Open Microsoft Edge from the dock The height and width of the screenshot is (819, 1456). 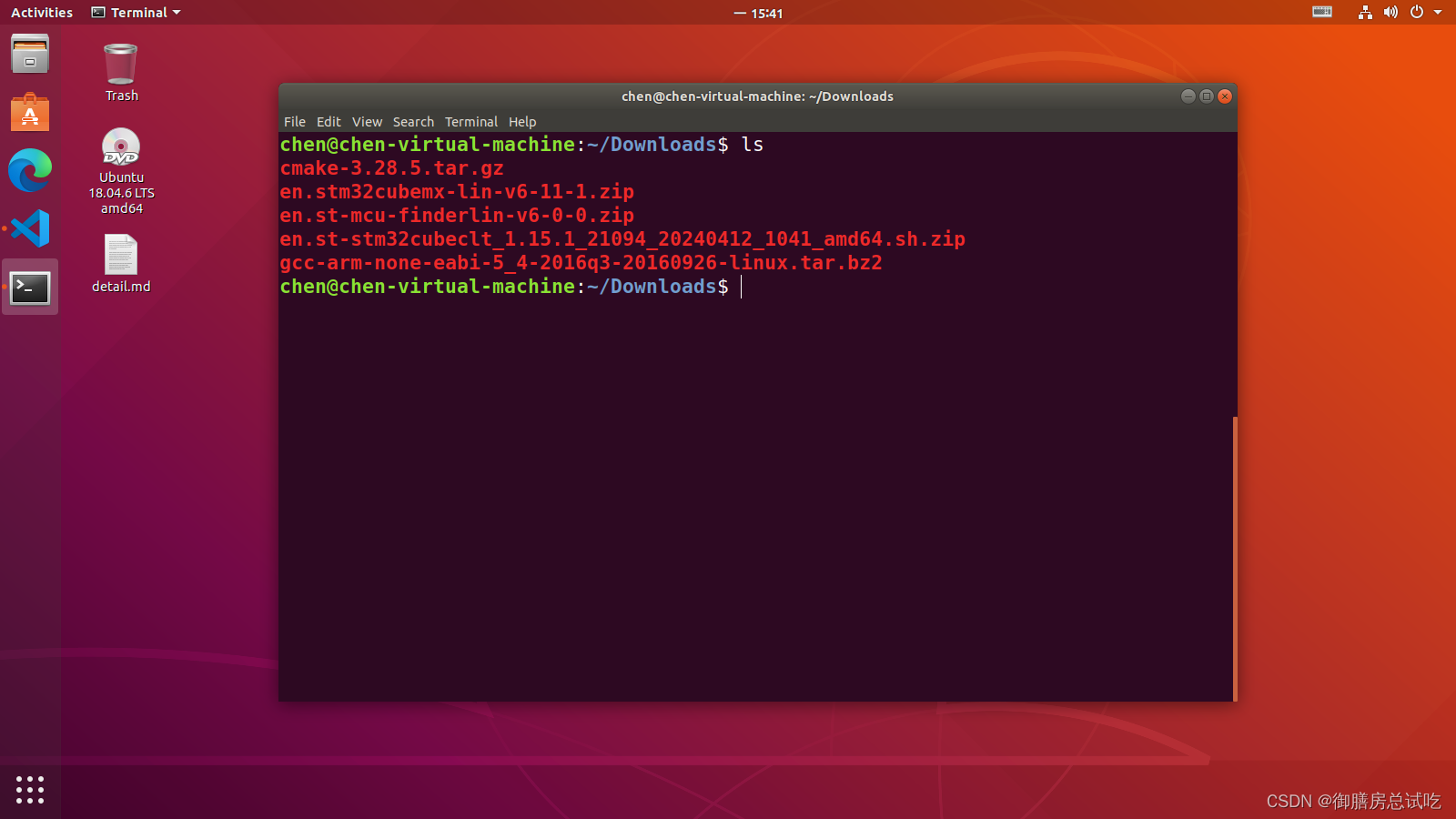30,171
